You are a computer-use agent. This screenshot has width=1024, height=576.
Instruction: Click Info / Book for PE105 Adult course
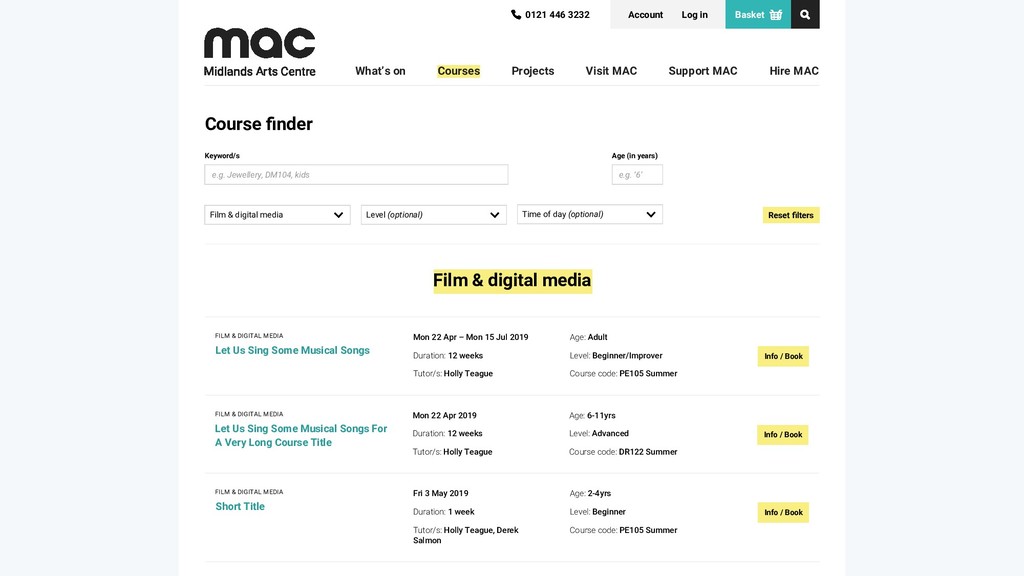783,356
